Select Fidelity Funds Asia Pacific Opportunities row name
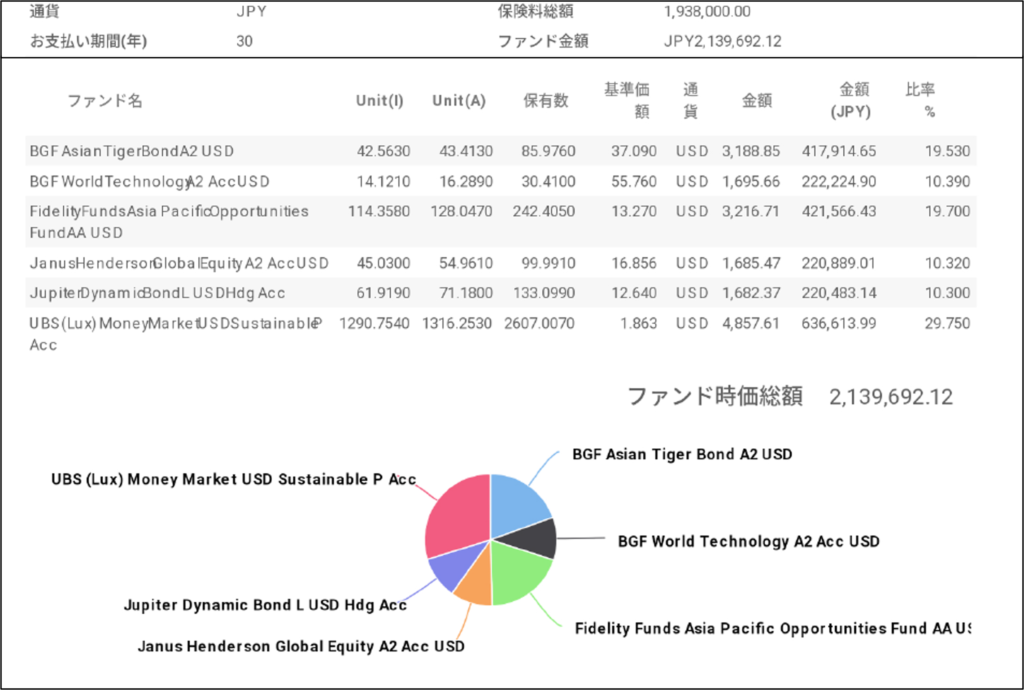Viewport: 1024px width, 690px height. coord(169,222)
